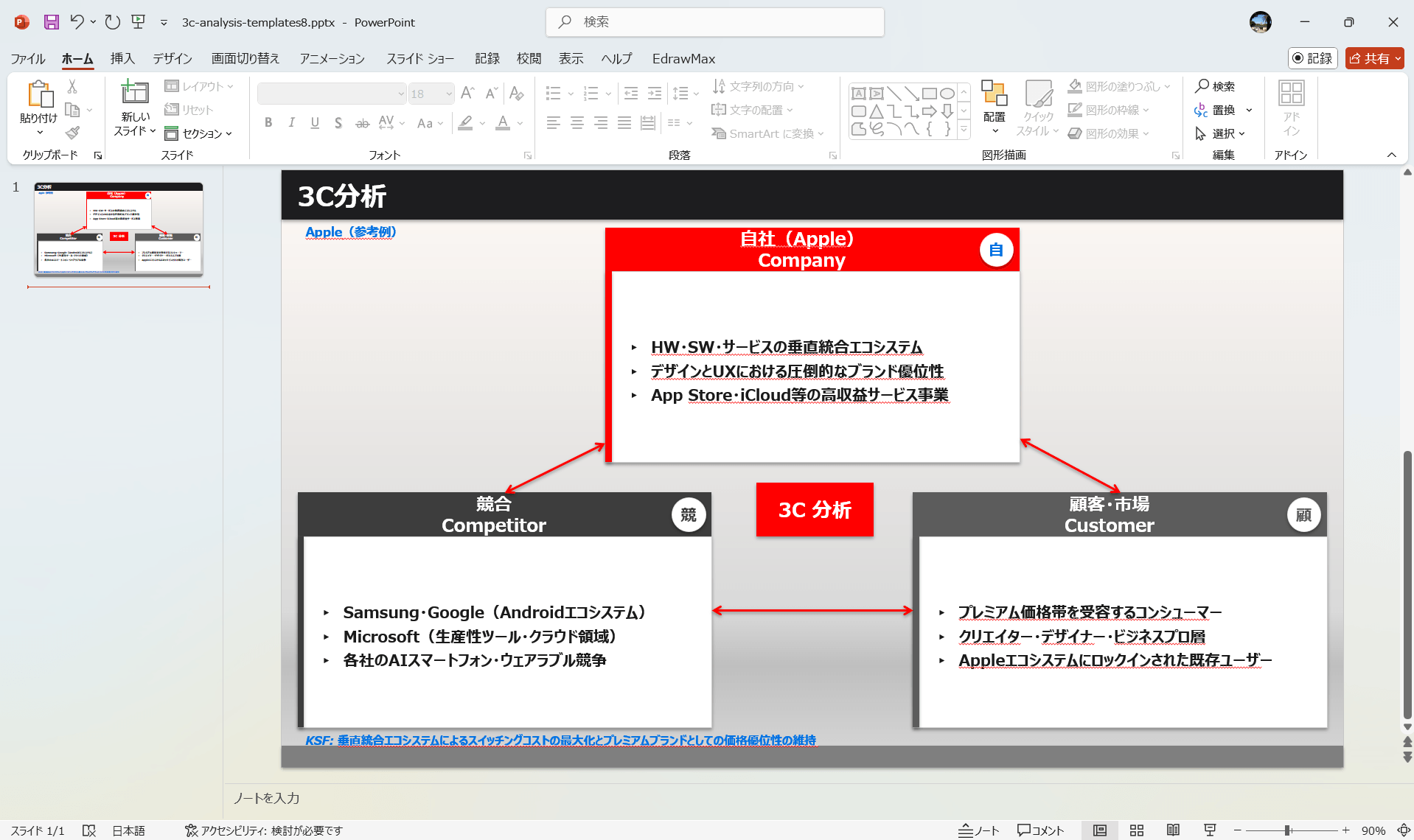Image resolution: width=1414 pixels, height=840 pixels.
Task: Increase indent level icon
Action: point(655,94)
